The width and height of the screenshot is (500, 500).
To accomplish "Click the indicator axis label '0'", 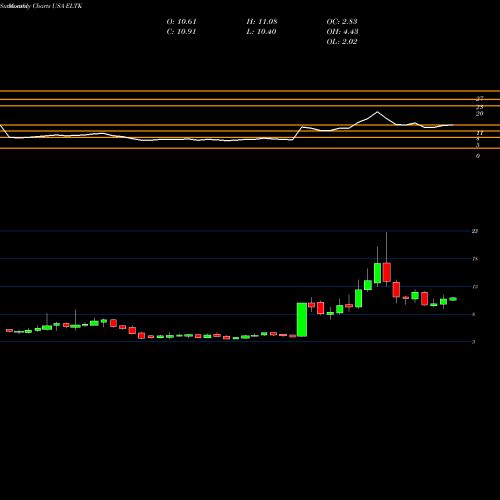I will click(478, 156).
